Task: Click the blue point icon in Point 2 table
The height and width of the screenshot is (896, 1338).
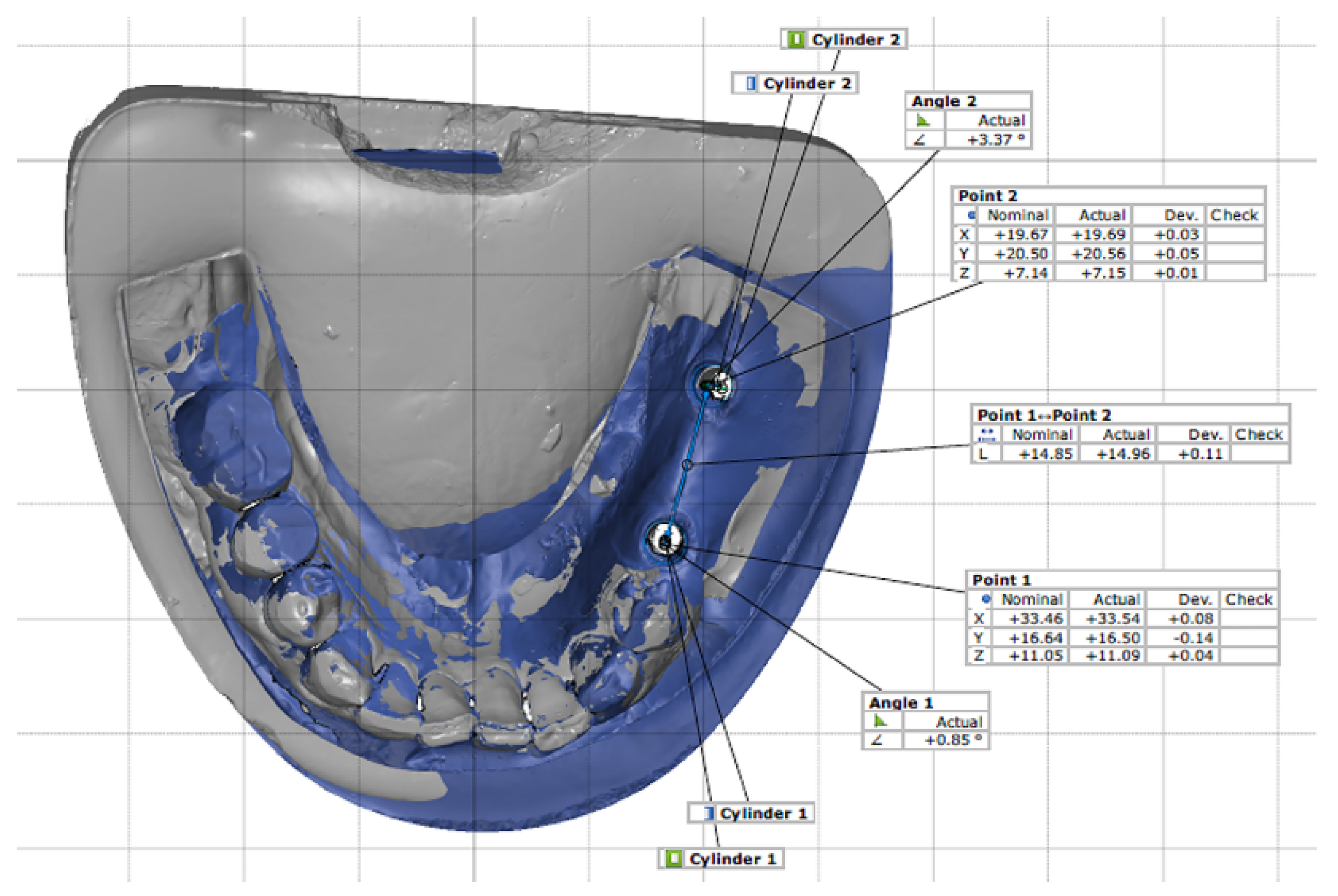Action: (971, 215)
